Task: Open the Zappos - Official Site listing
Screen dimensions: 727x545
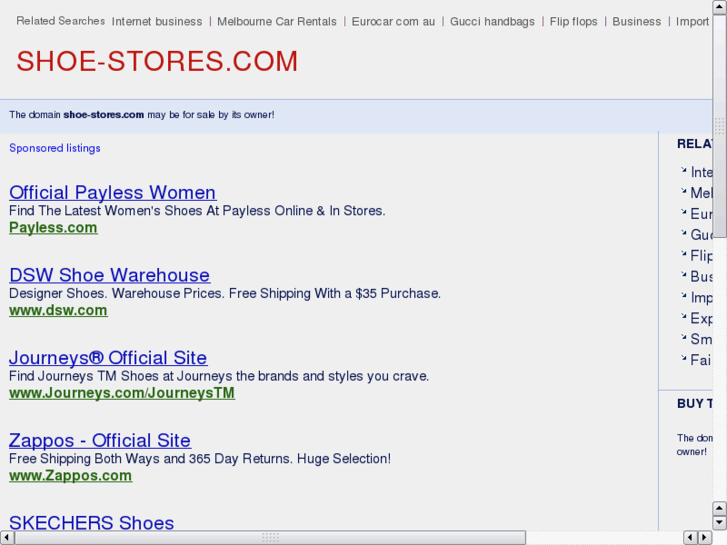Action: tap(100, 440)
